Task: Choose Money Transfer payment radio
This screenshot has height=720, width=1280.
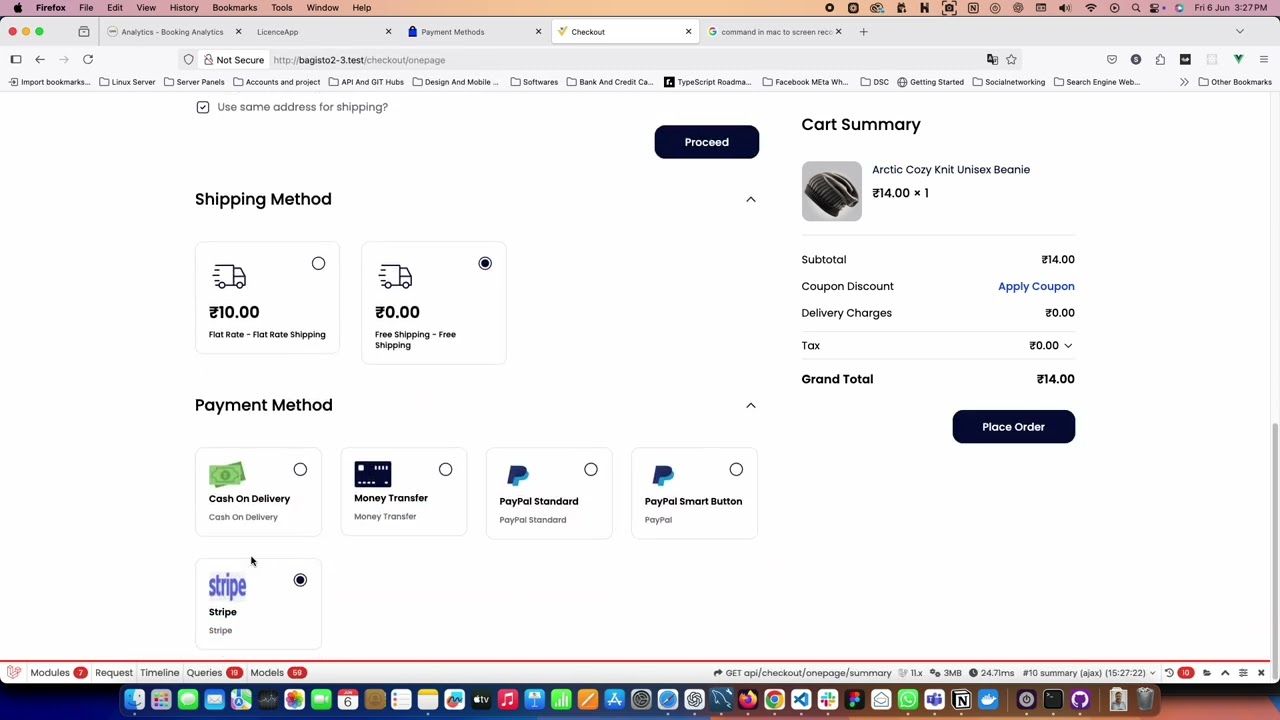Action: [445, 470]
